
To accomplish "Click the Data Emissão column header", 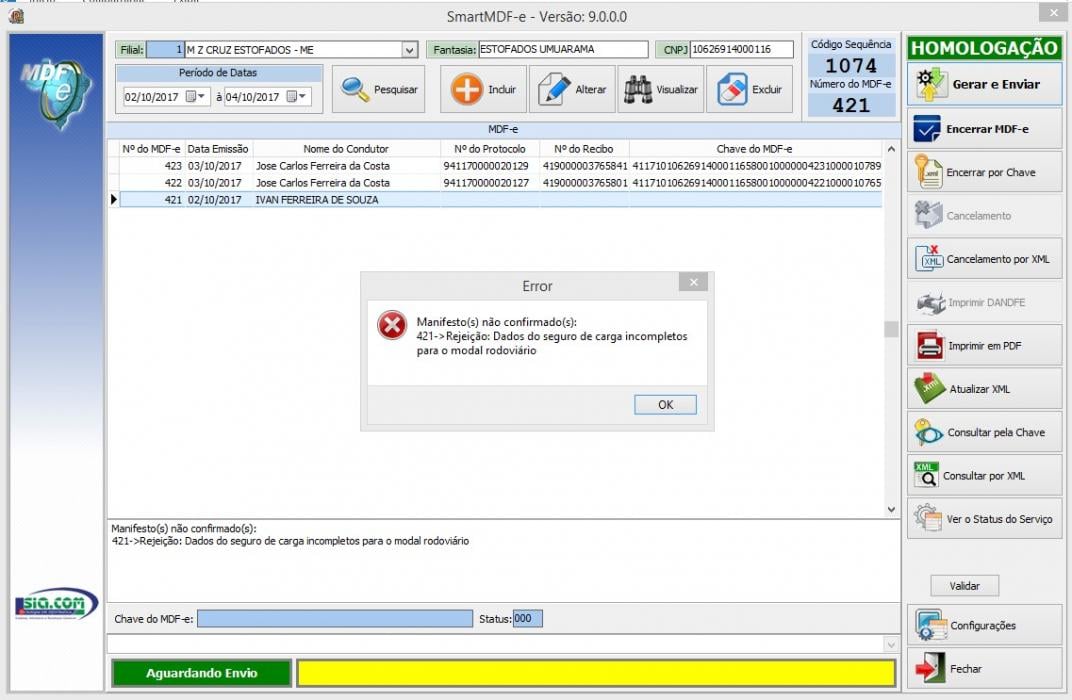I will pyautogui.click(x=218, y=148).
